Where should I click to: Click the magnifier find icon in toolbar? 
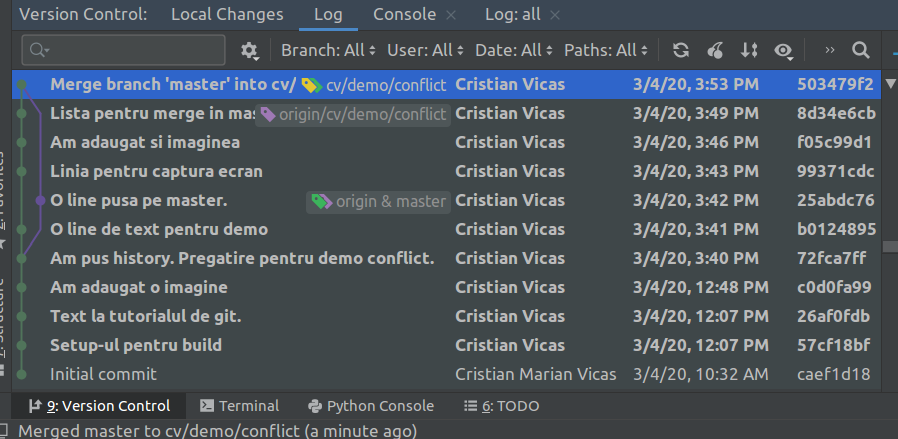[x=860, y=50]
